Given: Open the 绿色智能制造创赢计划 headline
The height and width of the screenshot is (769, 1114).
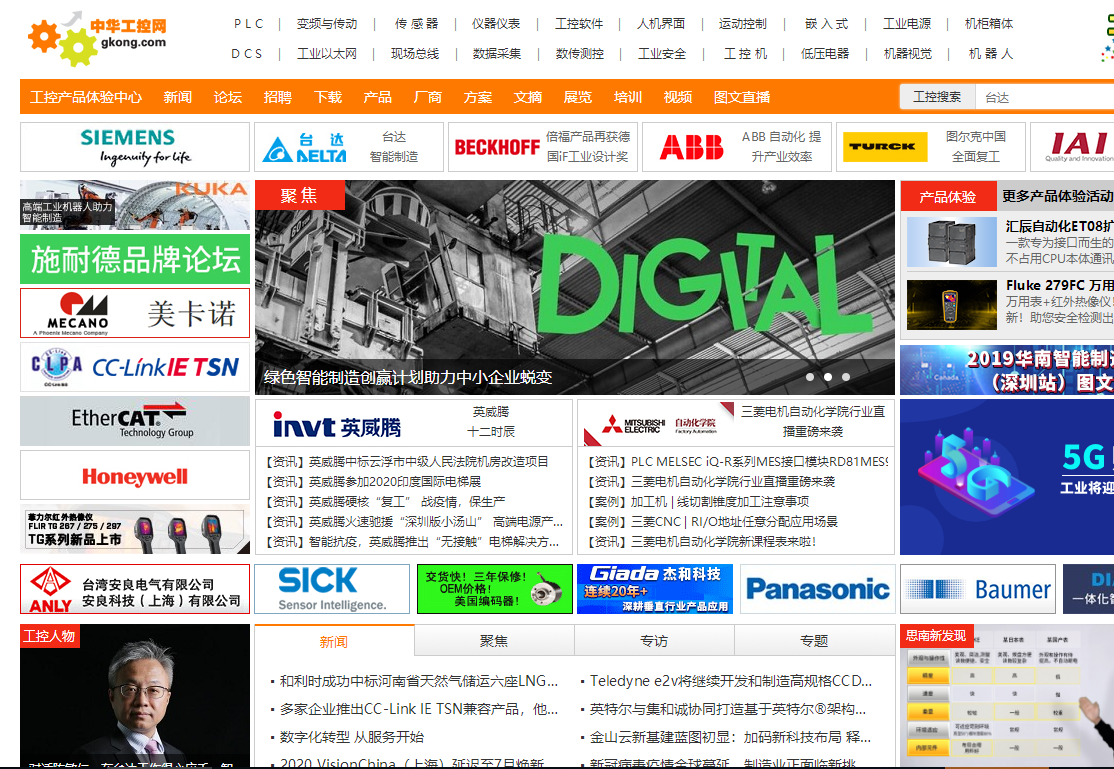Looking at the screenshot, I should pyautogui.click(x=408, y=377).
